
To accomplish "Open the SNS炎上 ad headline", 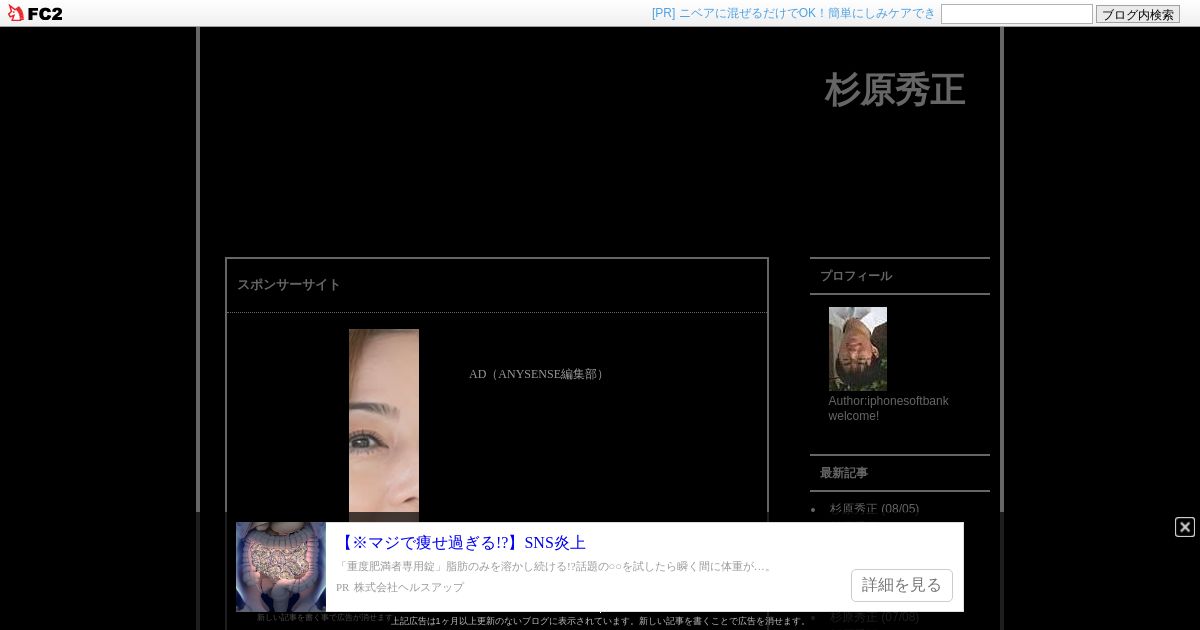I will [x=461, y=543].
